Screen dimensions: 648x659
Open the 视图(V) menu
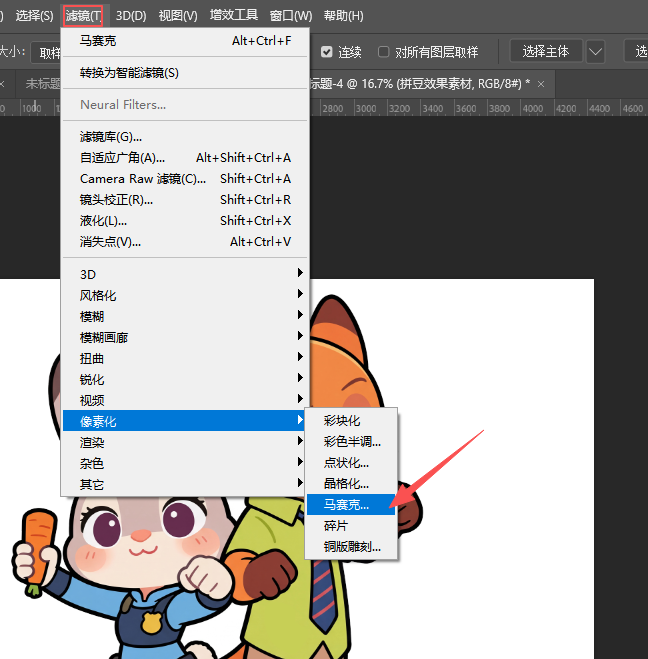(178, 16)
